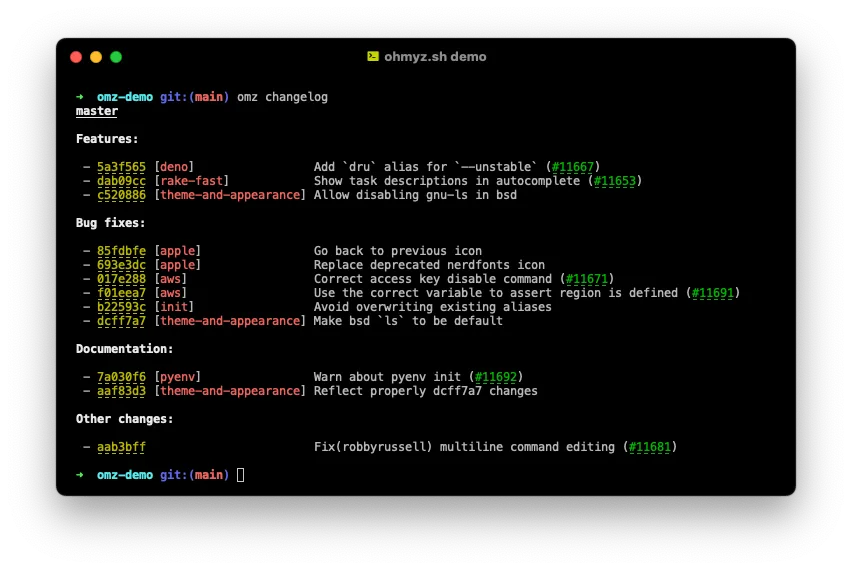Click the 'Documentation:' section heading
This screenshot has height=570, width=852.
click(124, 349)
